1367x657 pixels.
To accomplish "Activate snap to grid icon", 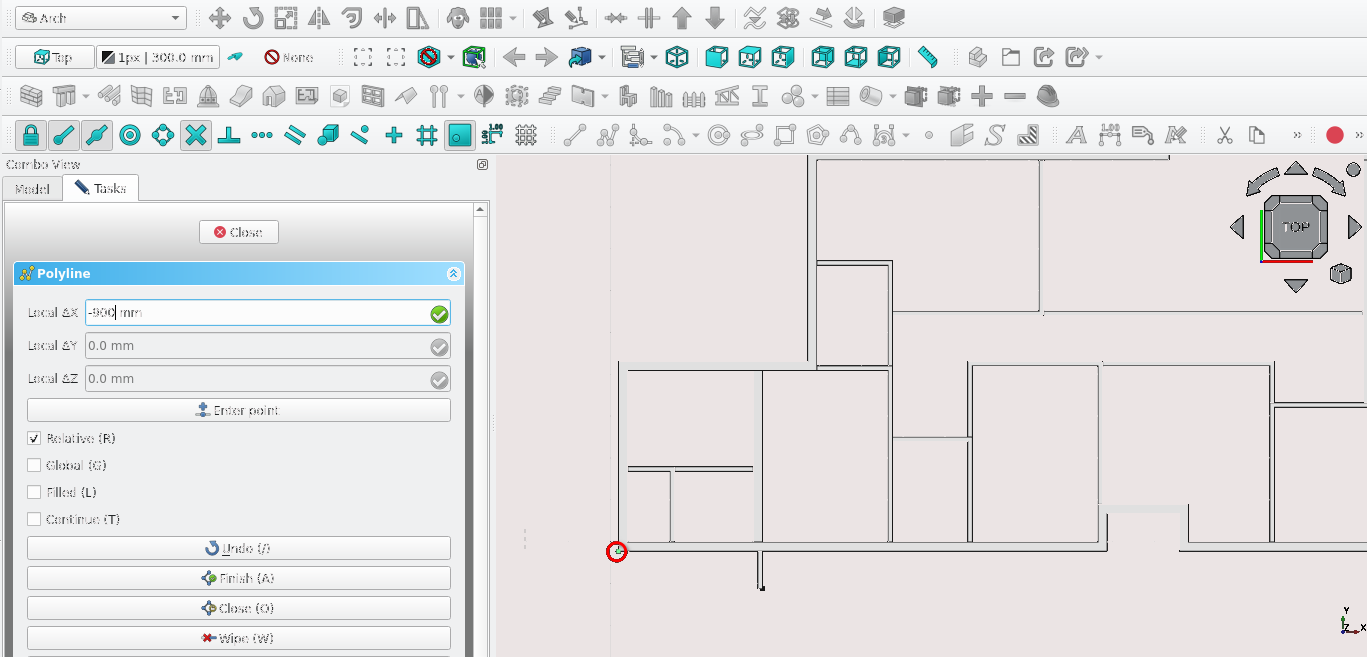I will [427, 135].
